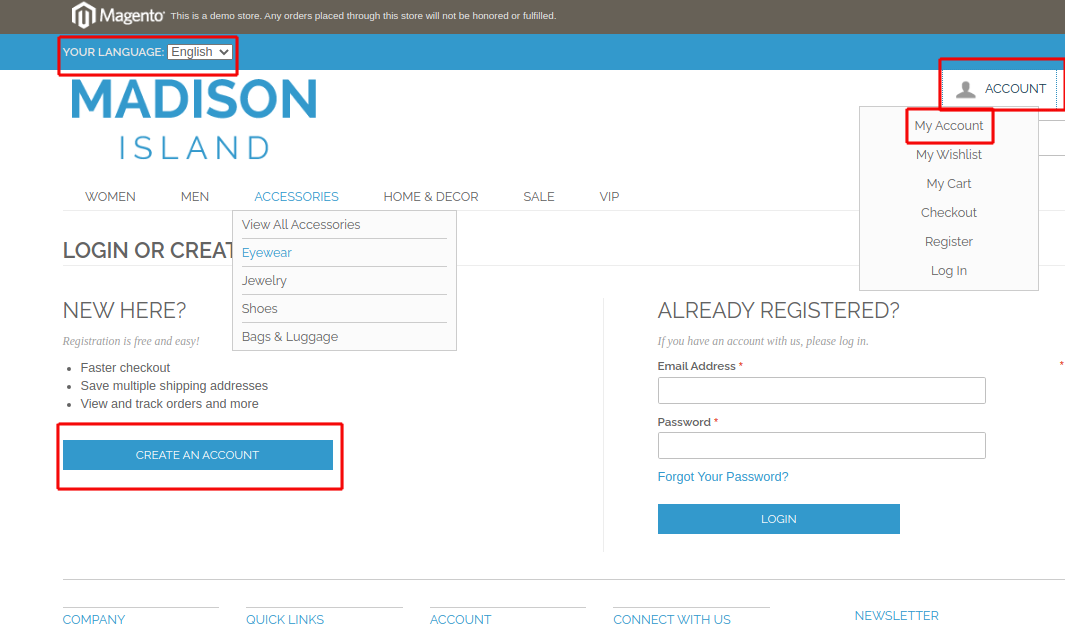Select Eyewear in Accessories submenu
1065x635 pixels.
point(266,253)
